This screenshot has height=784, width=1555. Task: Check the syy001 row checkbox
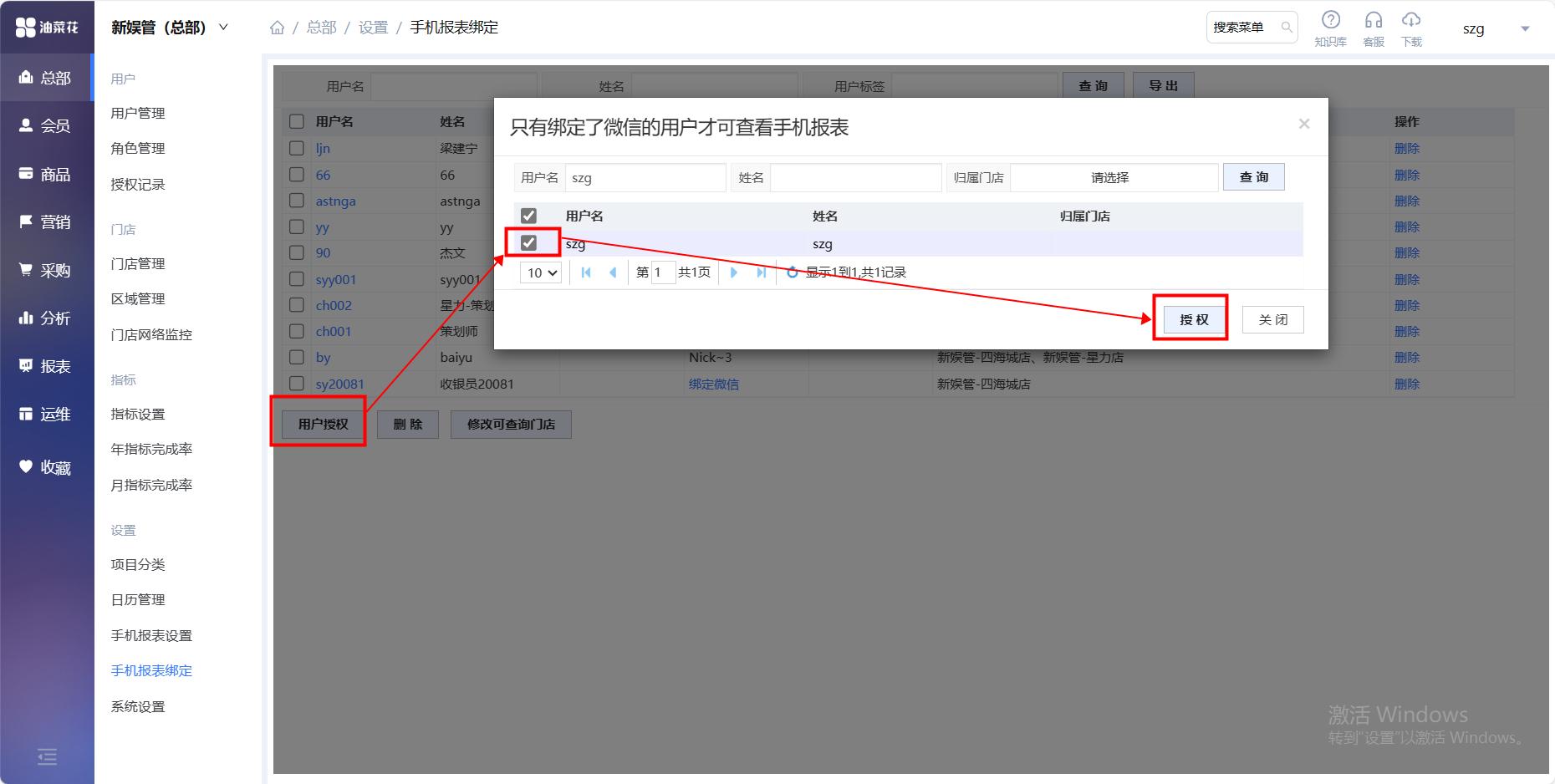pyautogui.click(x=296, y=279)
